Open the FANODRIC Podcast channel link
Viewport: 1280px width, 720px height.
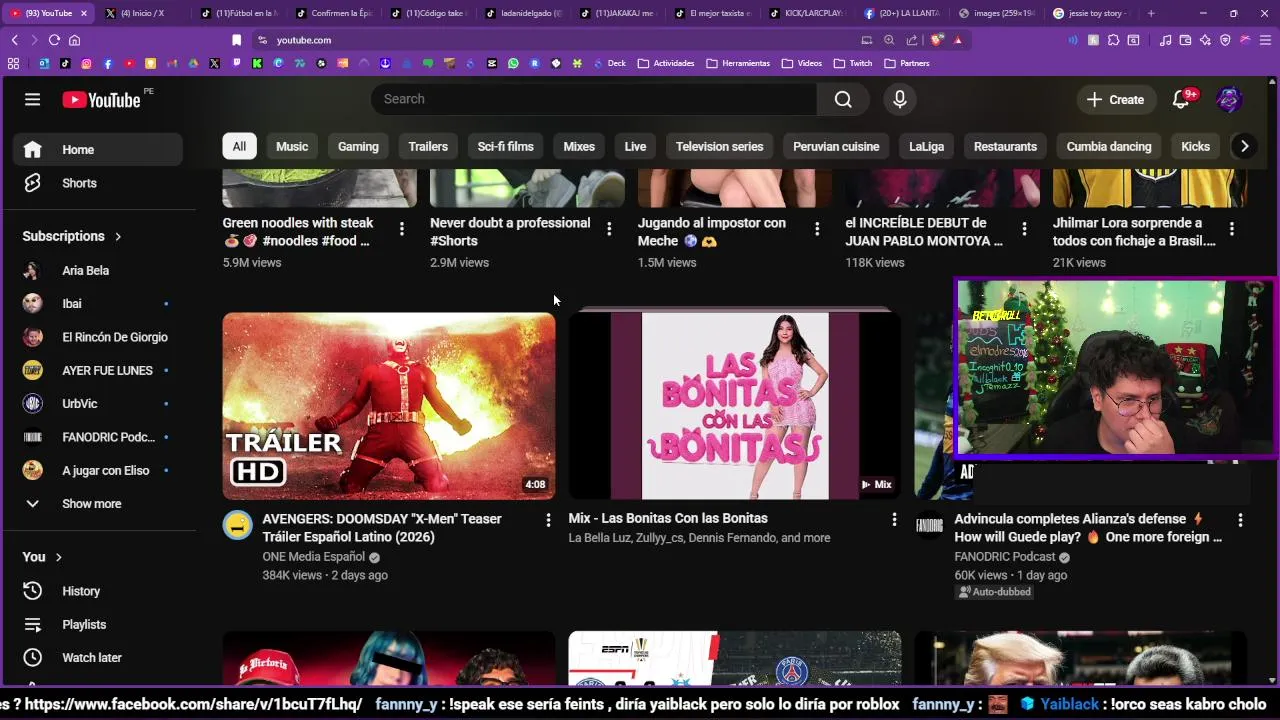(1005, 557)
